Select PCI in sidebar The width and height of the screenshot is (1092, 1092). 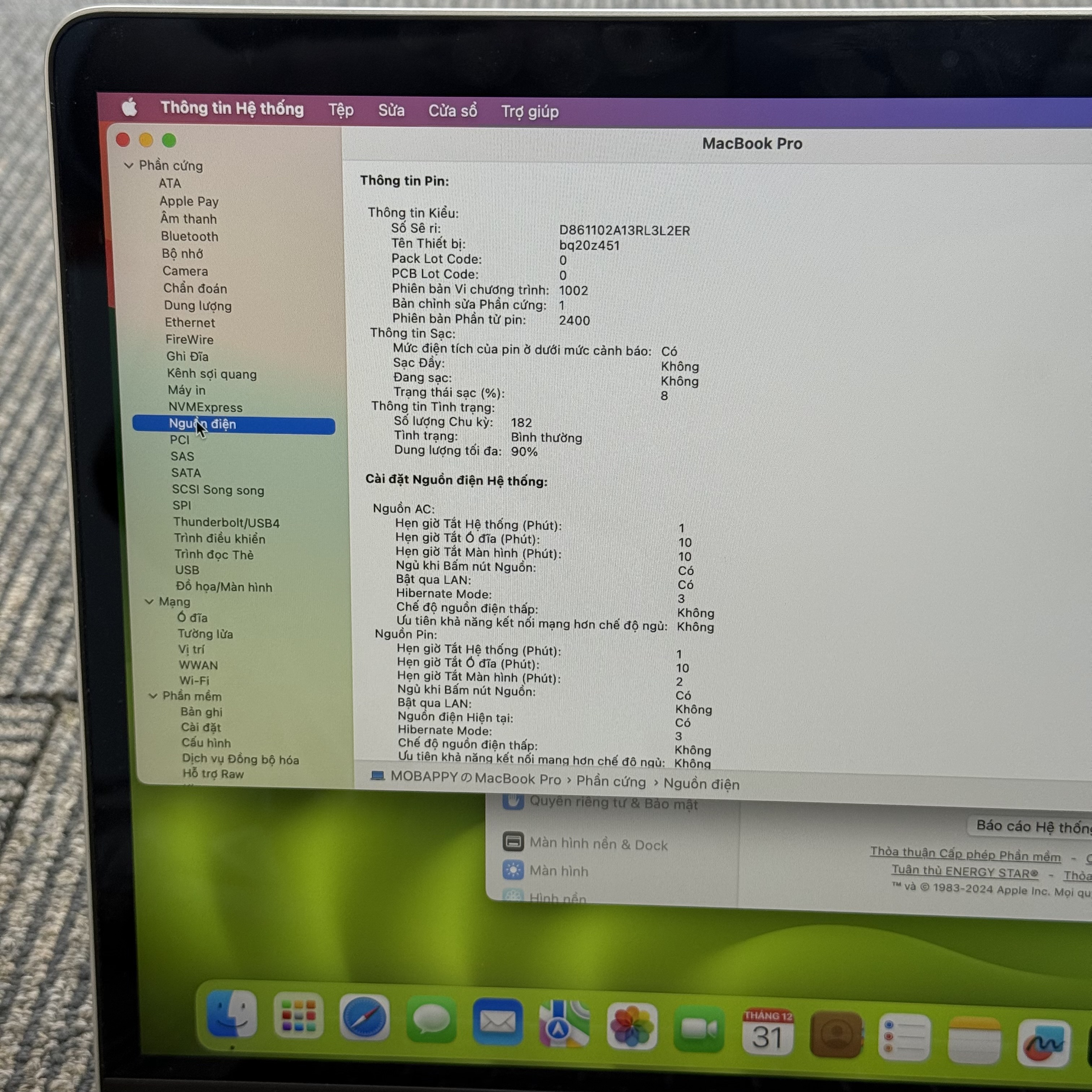tap(179, 440)
